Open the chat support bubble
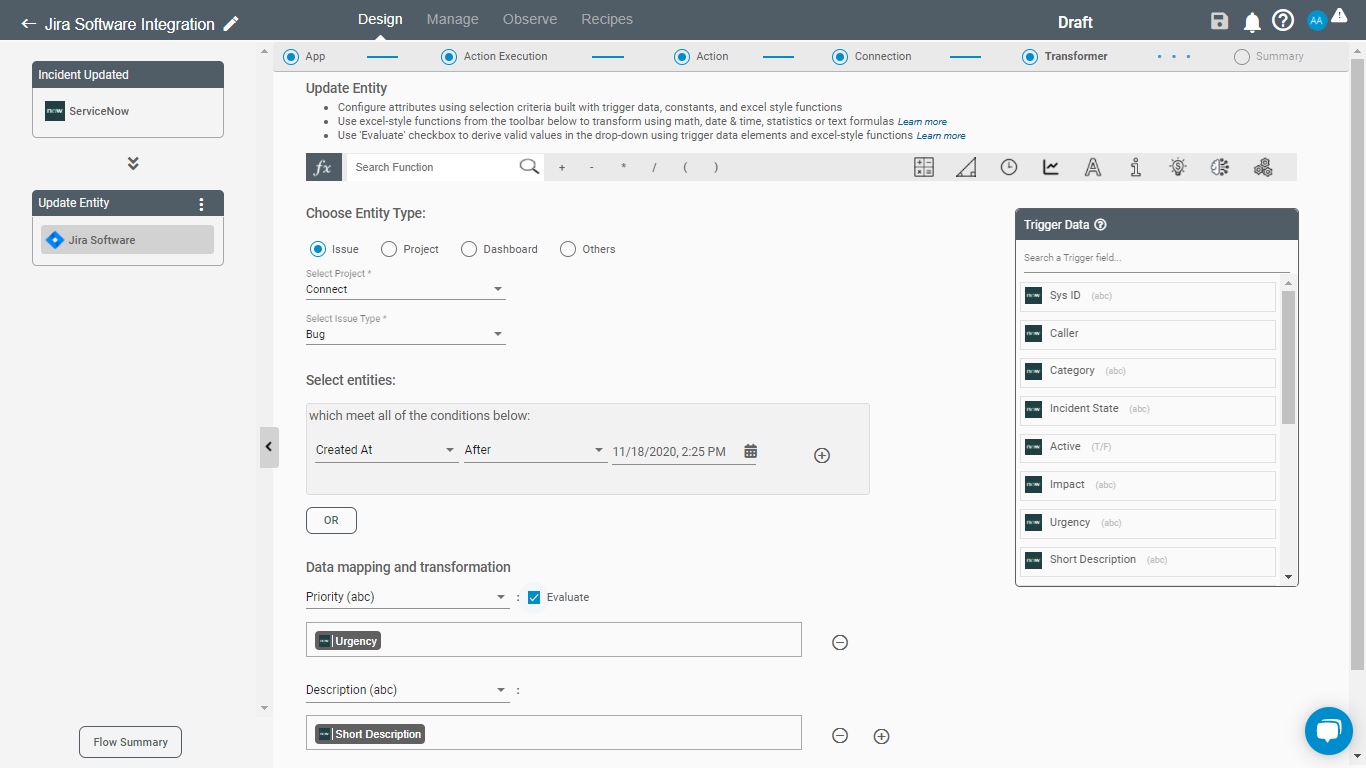The height and width of the screenshot is (768, 1366). click(1329, 730)
